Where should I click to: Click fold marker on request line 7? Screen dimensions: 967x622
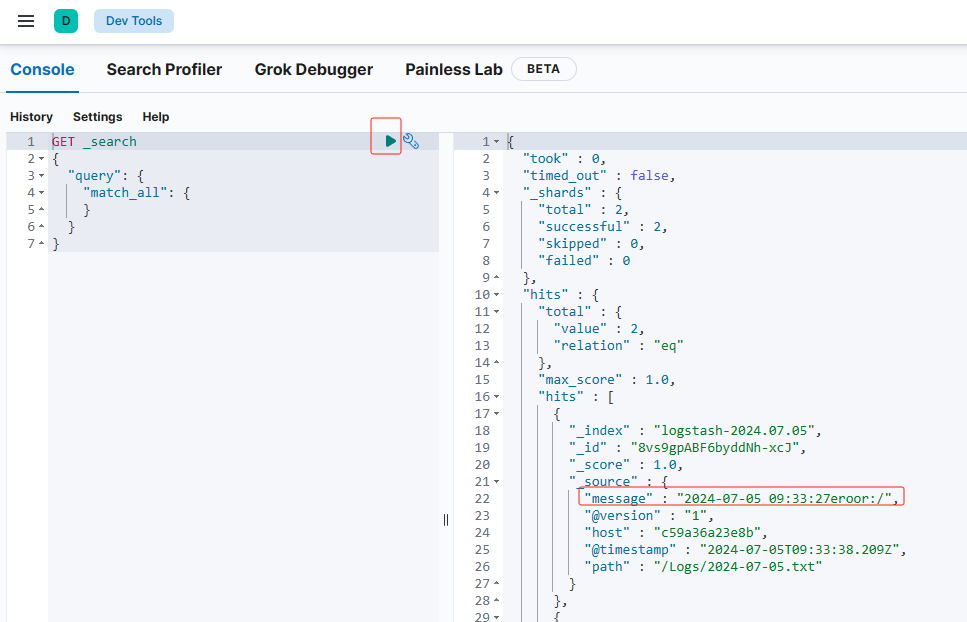(x=41, y=243)
